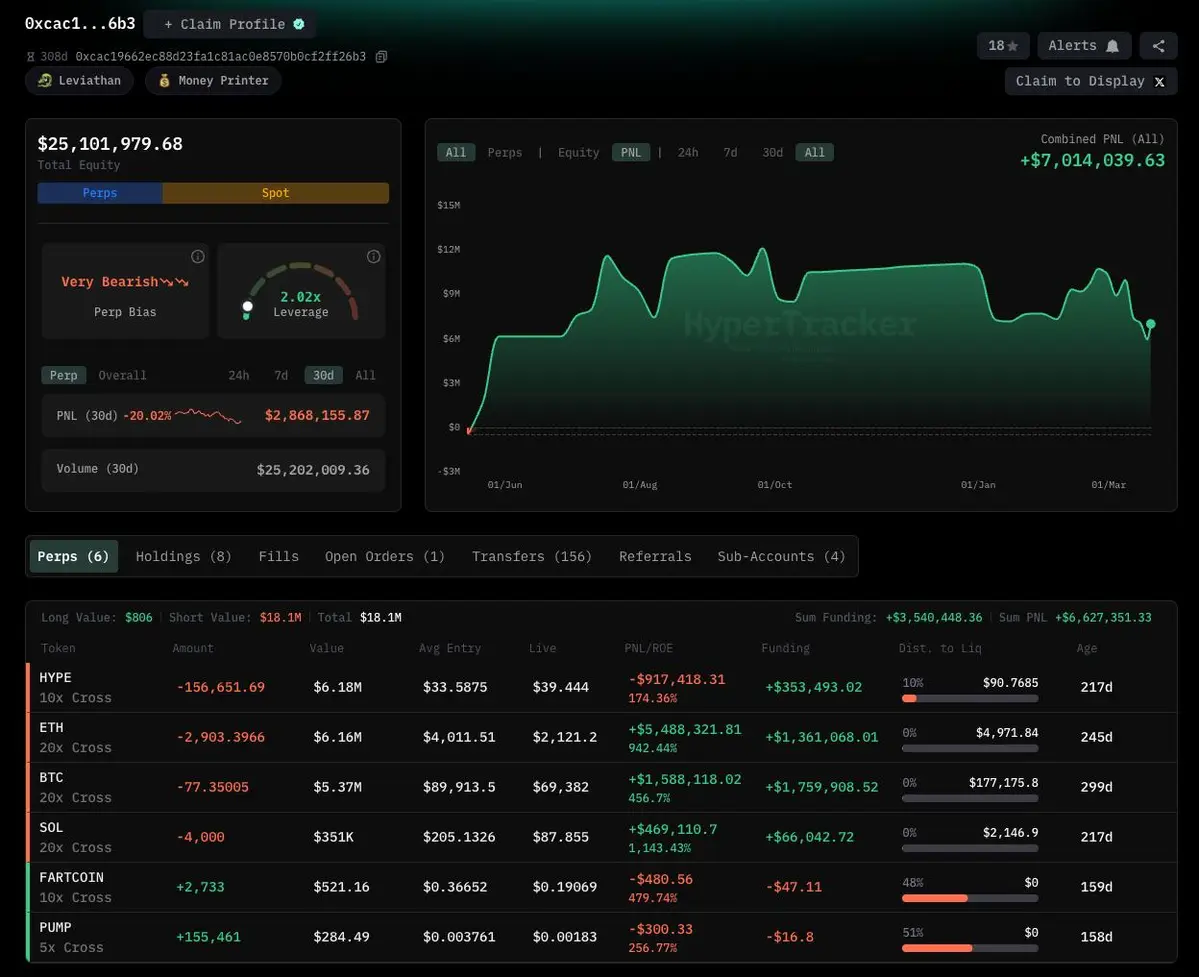Toggle chart to Equity view

[x=578, y=153]
